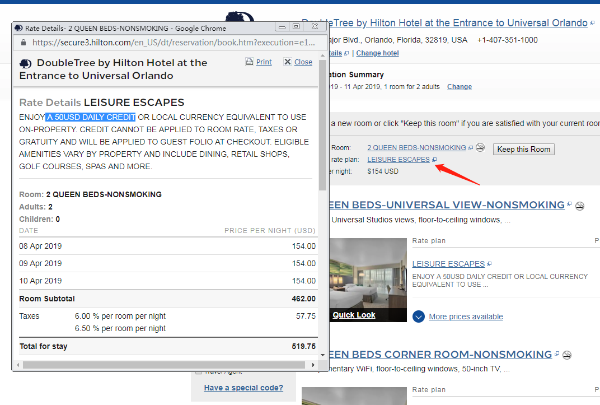The width and height of the screenshot is (600, 405).
Task: Click the horizontal scrollbar left arrow in popup
Action: click(x=17, y=365)
